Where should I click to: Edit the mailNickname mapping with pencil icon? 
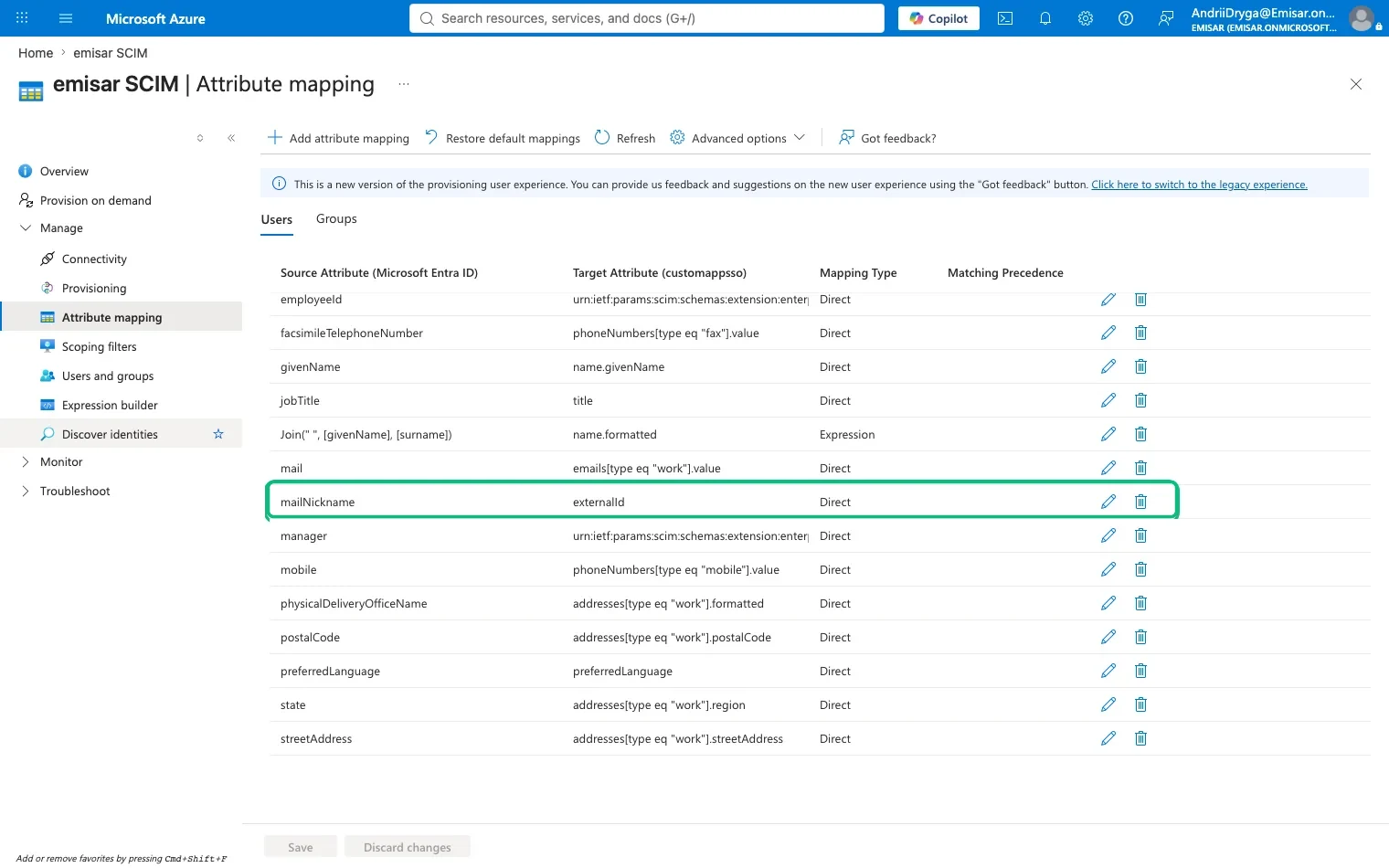point(1108,502)
